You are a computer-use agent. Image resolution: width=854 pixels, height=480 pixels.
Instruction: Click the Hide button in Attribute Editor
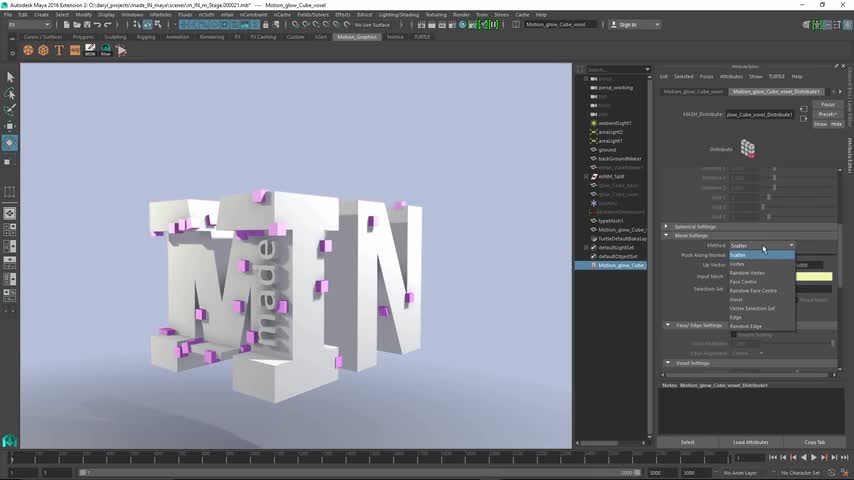coord(836,124)
